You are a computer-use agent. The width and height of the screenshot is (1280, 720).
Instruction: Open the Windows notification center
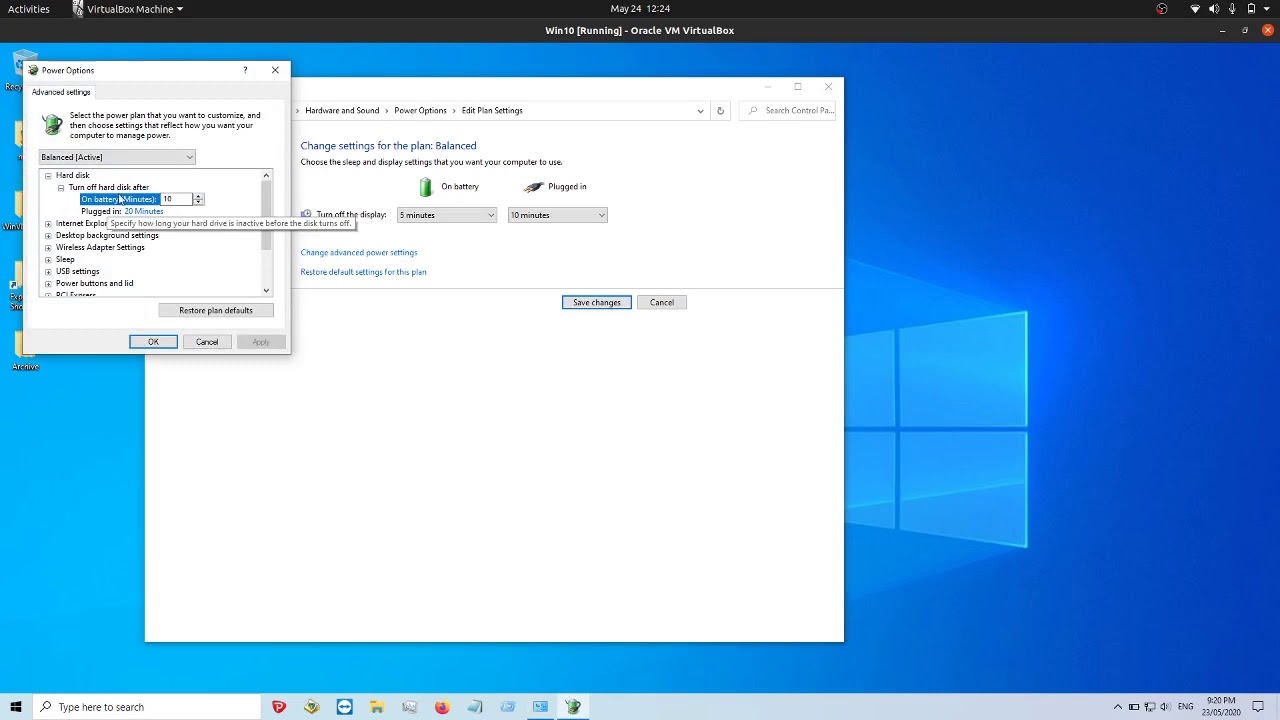click(x=1258, y=707)
